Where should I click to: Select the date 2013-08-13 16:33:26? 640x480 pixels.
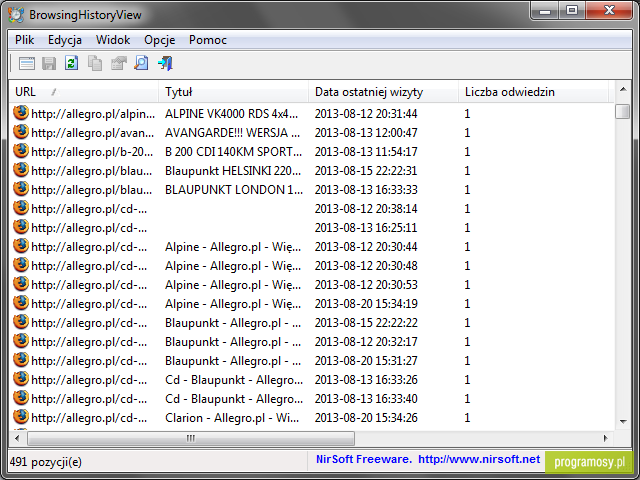pos(366,380)
